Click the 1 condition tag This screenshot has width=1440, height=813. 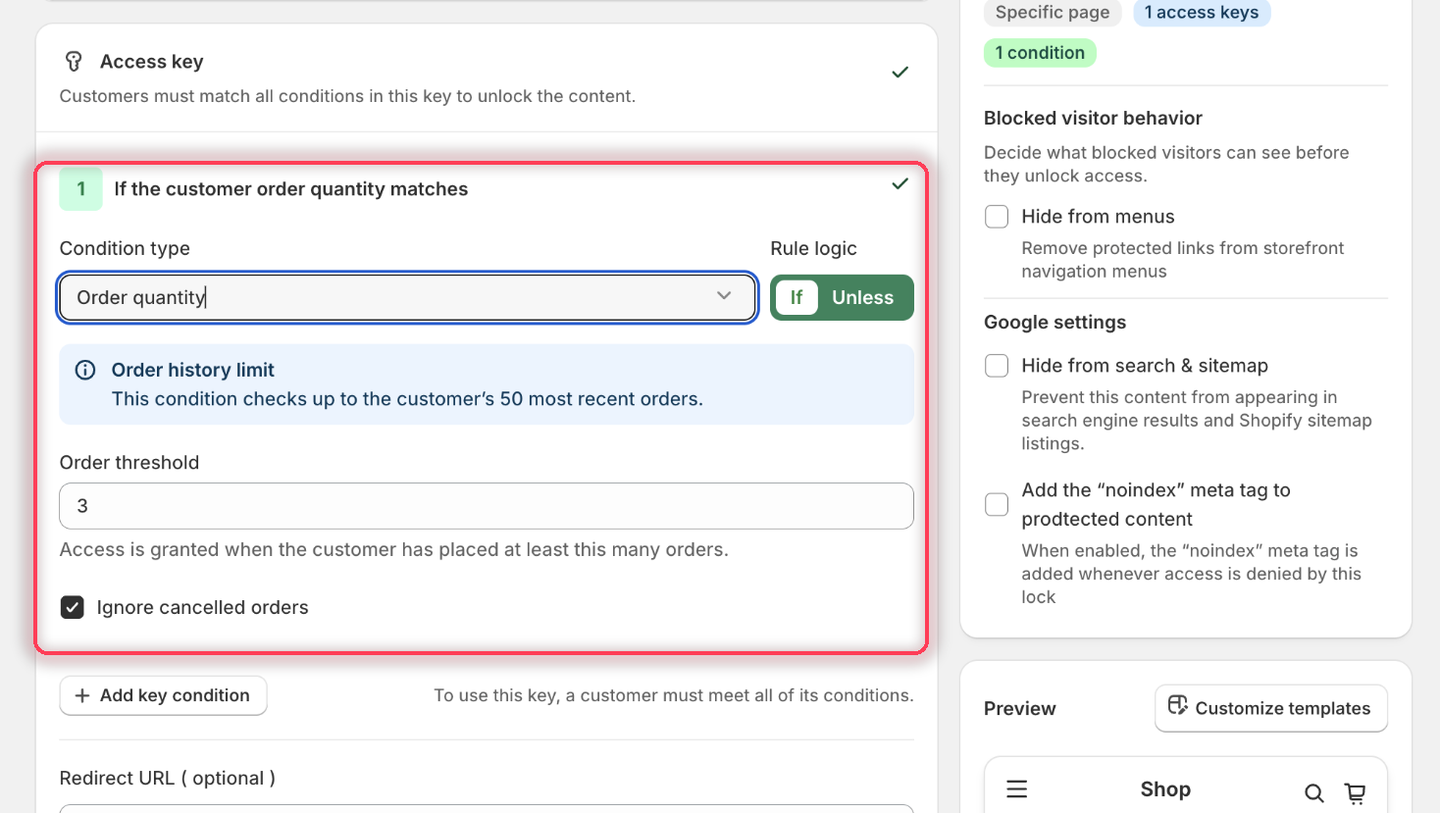[1040, 53]
